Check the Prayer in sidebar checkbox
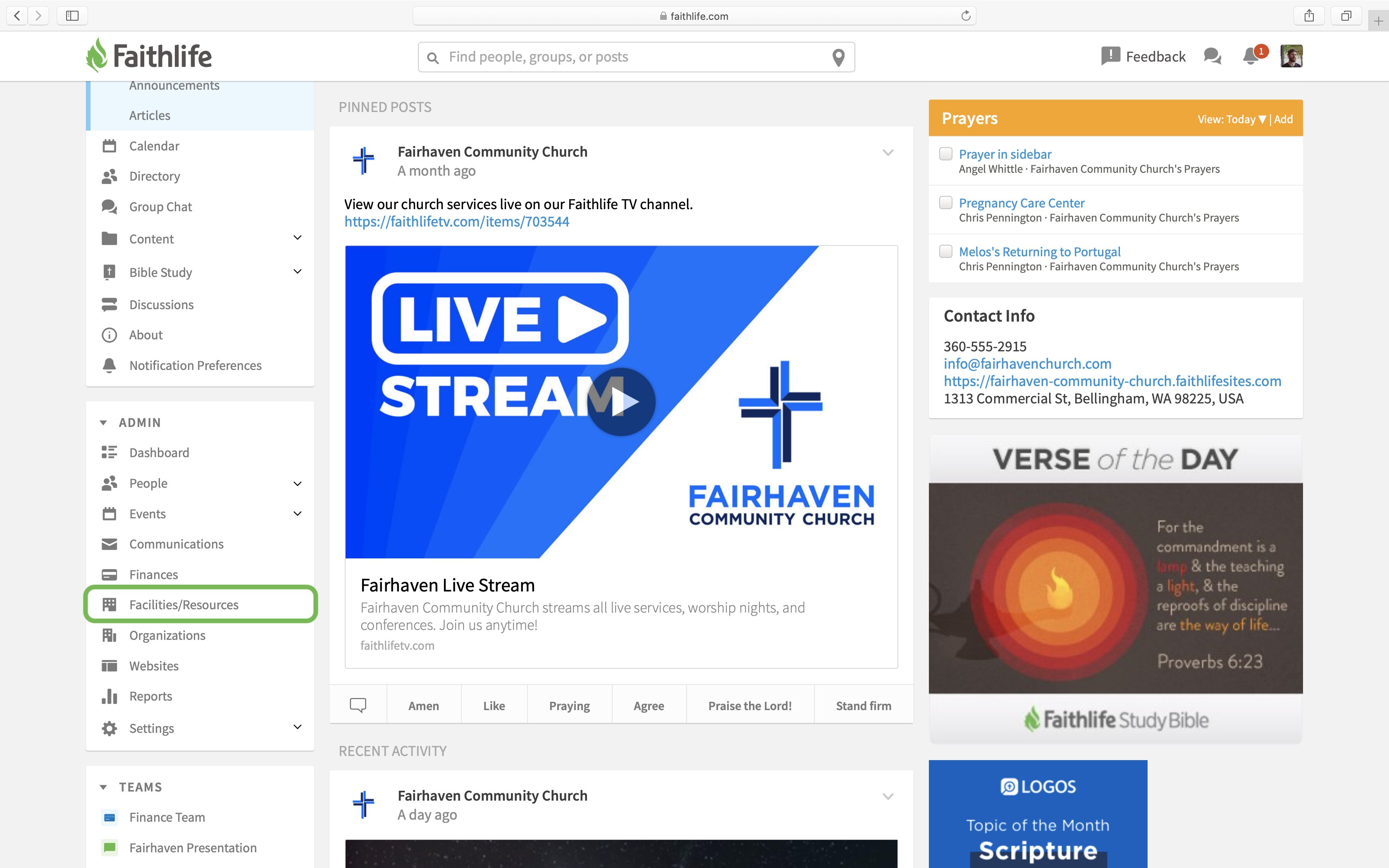1389x868 pixels. tap(945, 154)
